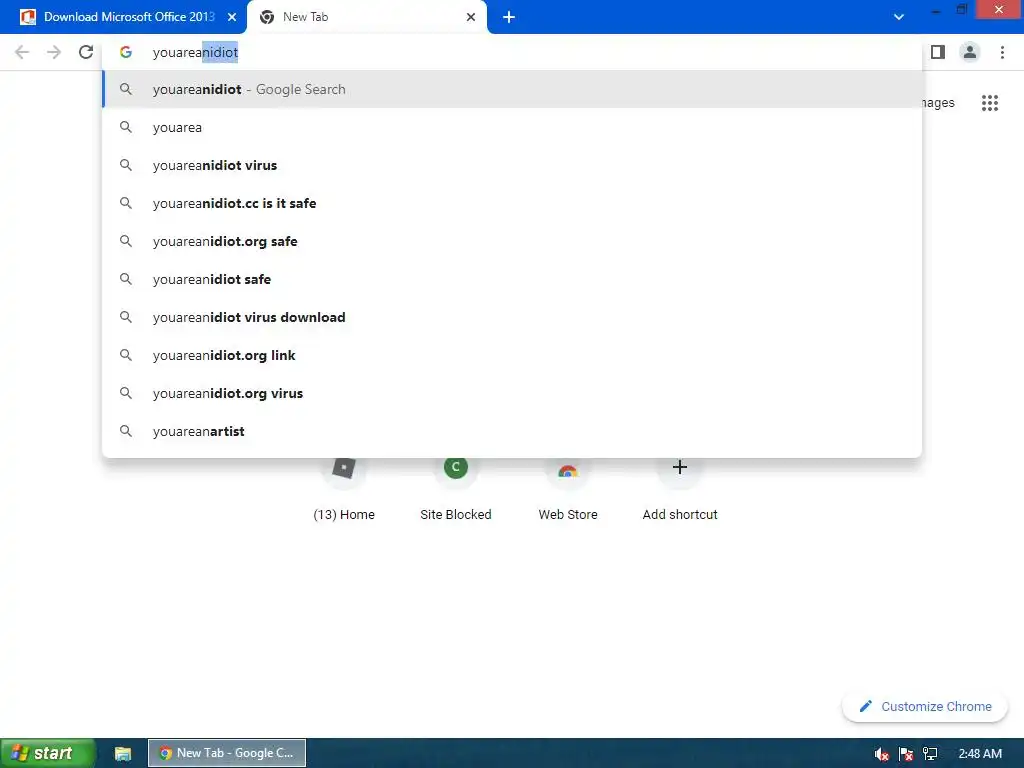Go back using the back arrow
Viewport: 1024px width, 768px height.
(22, 52)
